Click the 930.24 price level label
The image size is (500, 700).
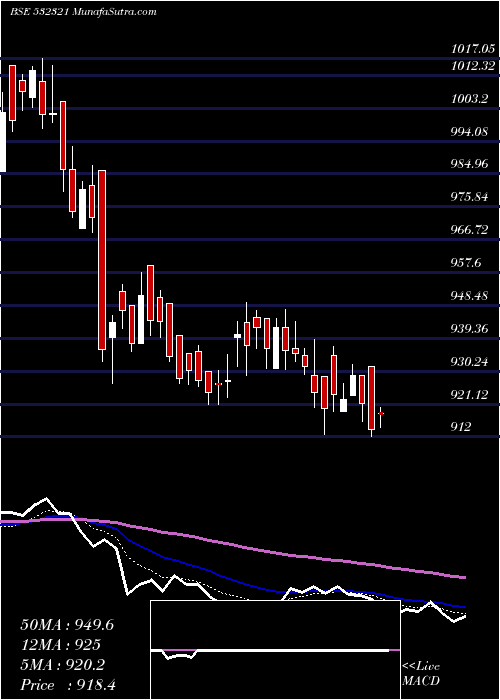[x=469, y=362]
